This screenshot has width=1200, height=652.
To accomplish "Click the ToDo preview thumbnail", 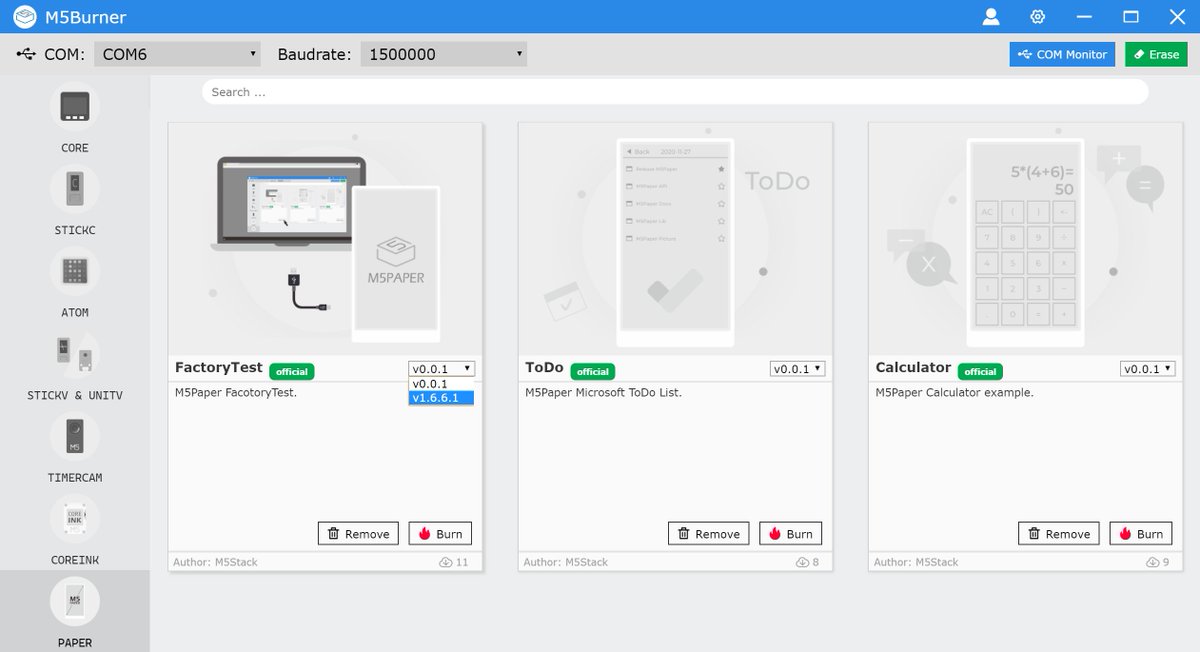I will (675, 239).
